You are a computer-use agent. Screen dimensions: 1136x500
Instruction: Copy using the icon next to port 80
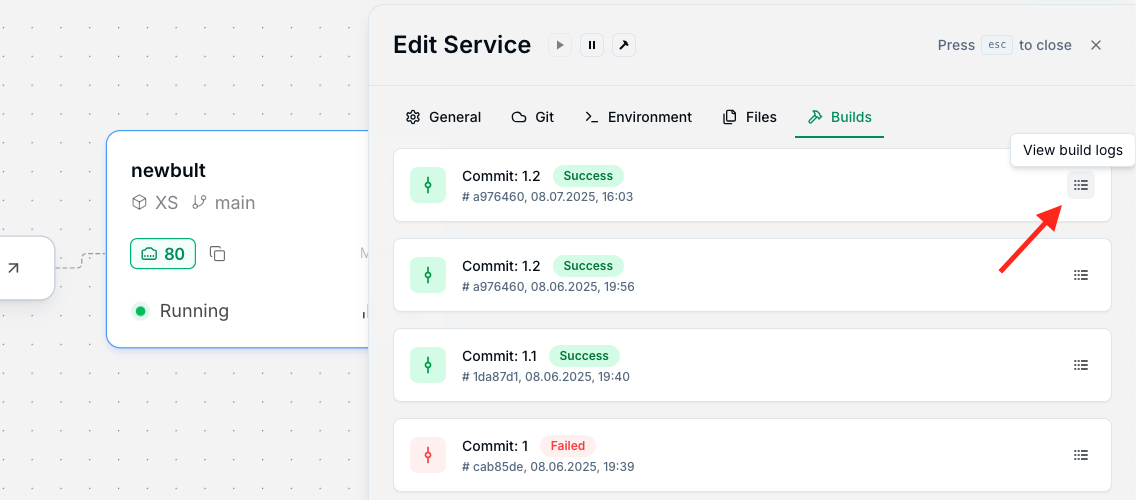(217, 254)
